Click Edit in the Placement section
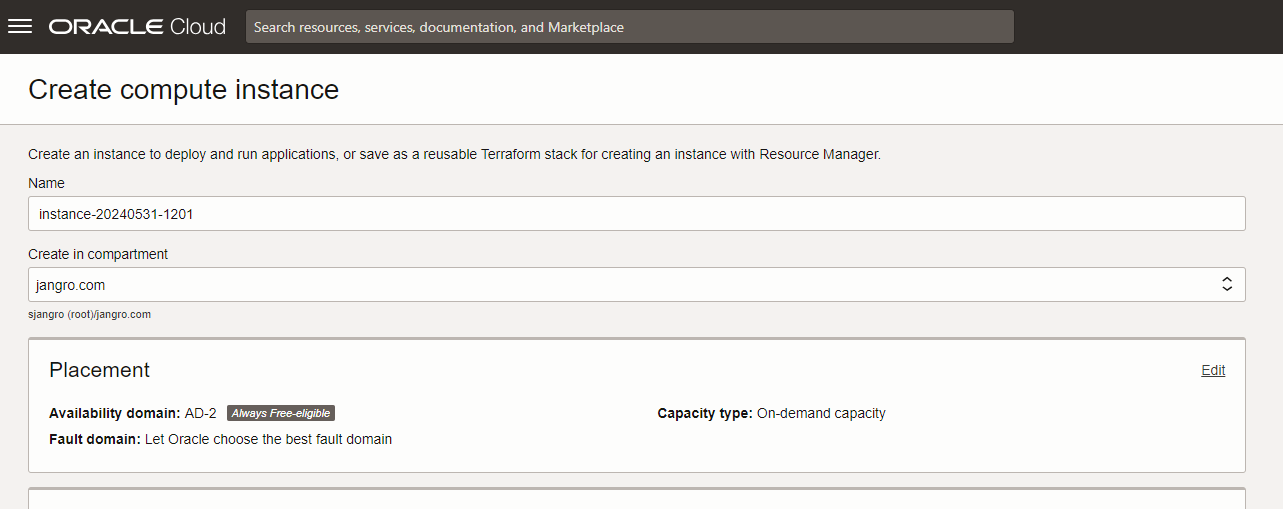This screenshot has width=1283, height=509. tap(1213, 370)
